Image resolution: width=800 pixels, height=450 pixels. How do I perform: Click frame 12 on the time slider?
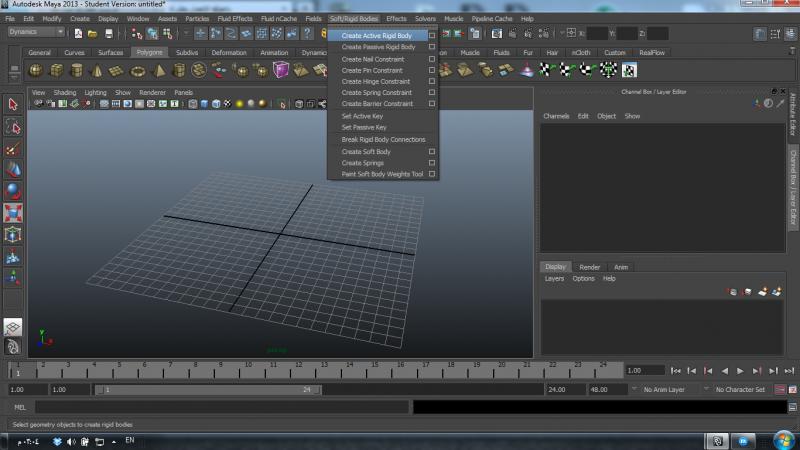pyautogui.click(x=299, y=369)
